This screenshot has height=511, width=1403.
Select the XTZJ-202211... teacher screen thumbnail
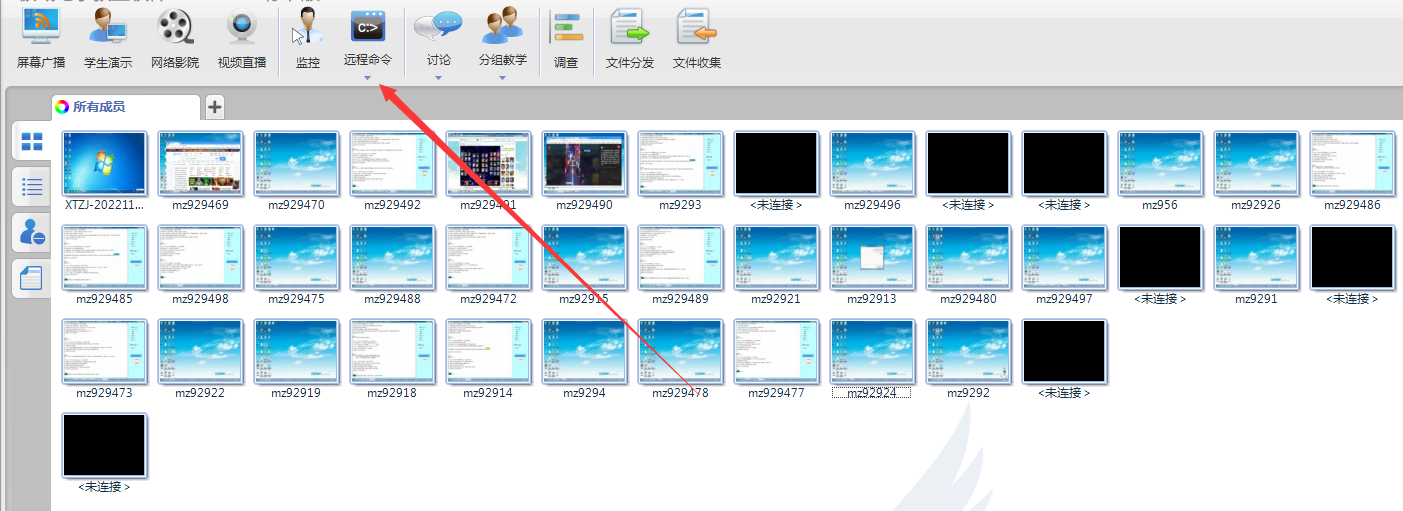point(105,163)
